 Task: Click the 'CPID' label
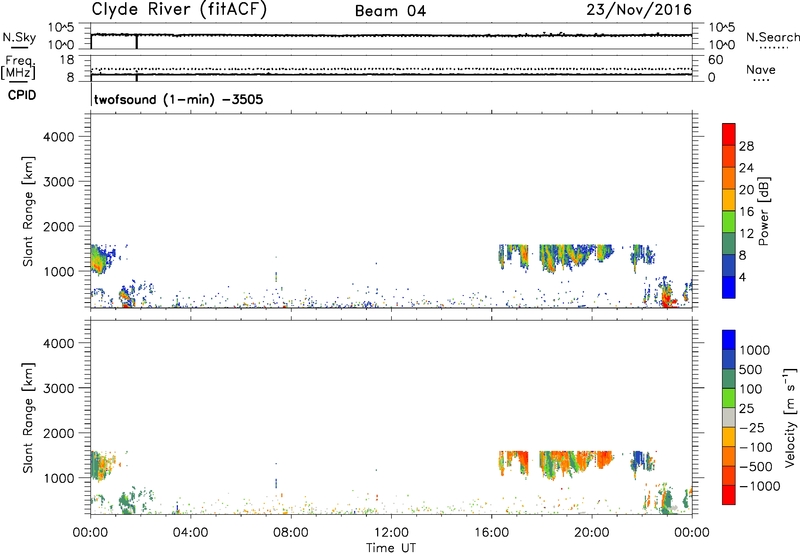point(22,95)
